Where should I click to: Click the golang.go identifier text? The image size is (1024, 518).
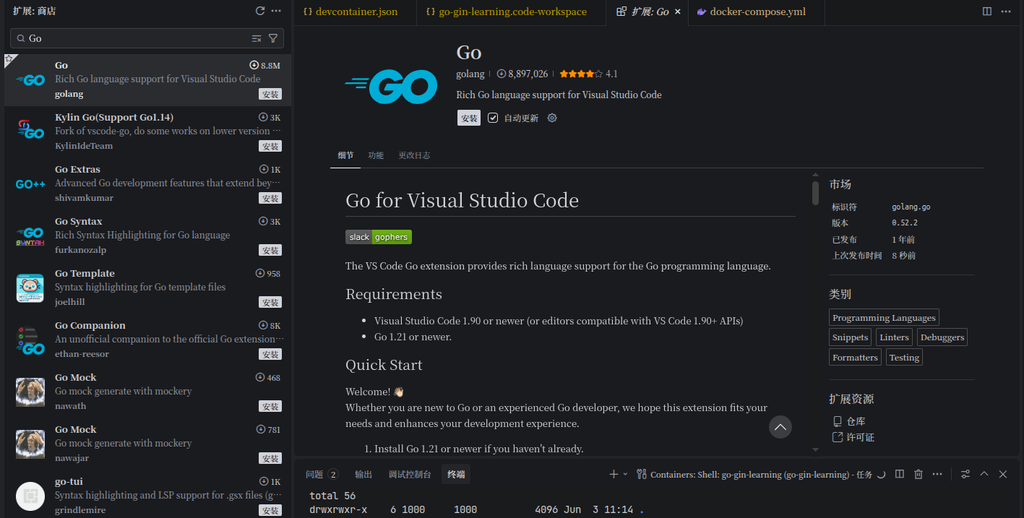point(911,207)
